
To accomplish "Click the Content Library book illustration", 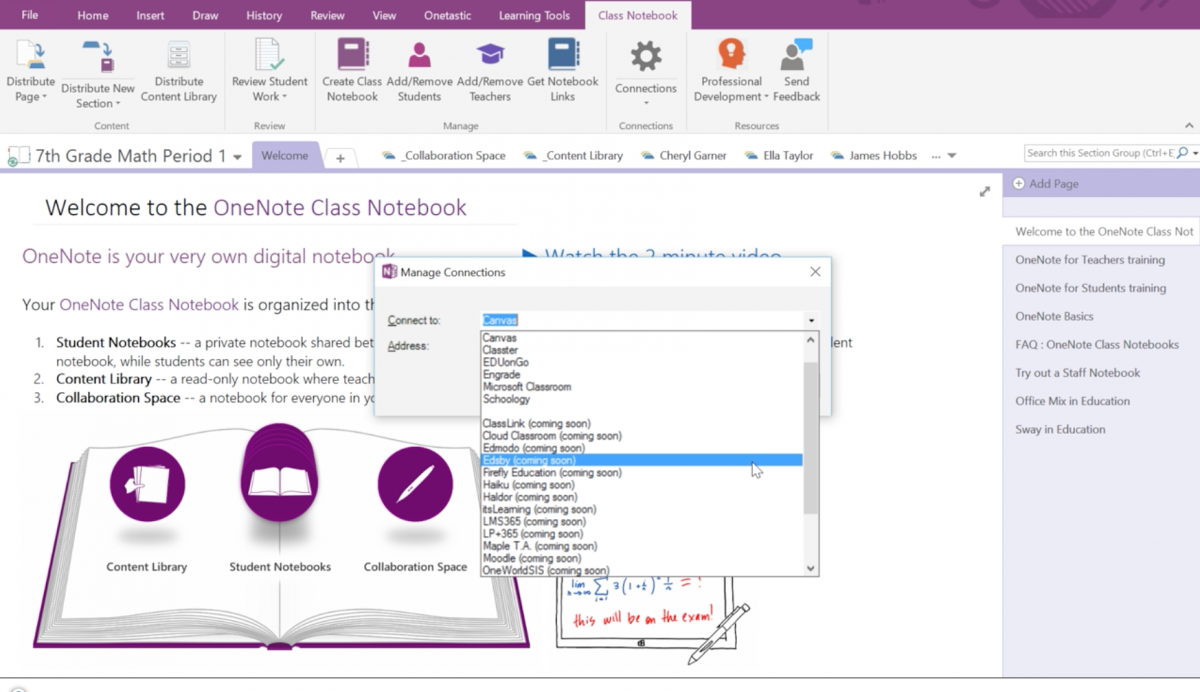I will [x=147, y=484].
